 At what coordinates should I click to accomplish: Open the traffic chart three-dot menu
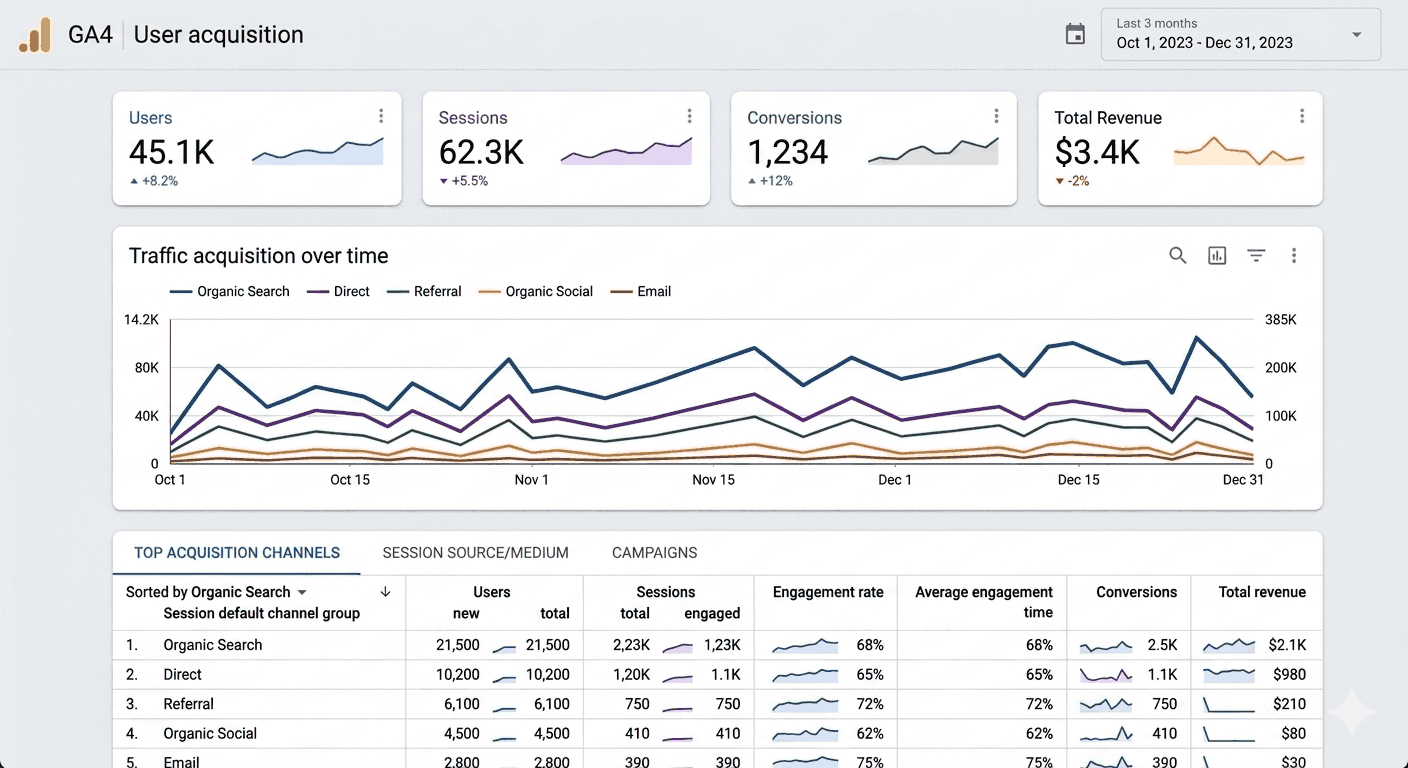(1293, 256)
